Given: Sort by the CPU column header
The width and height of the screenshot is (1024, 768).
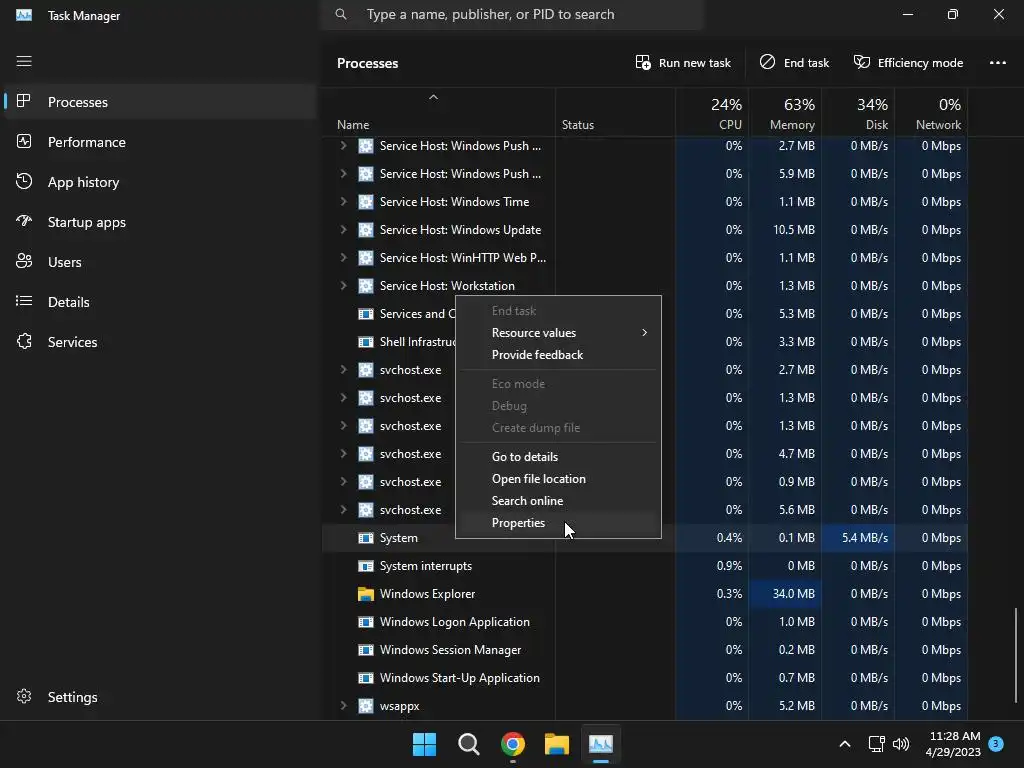Looking at the screenshot, I should click(712, 114).
